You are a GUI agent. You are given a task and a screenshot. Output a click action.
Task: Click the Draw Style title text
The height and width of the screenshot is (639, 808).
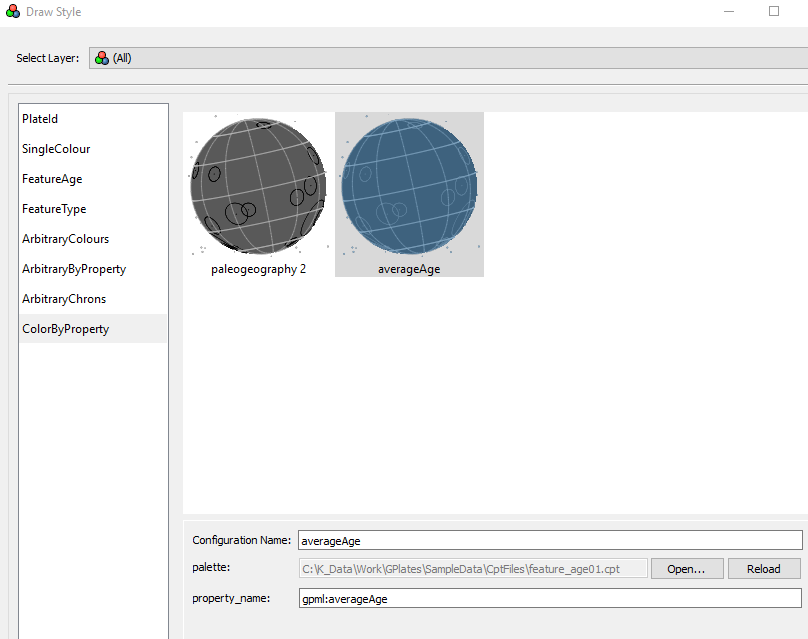click(x=54, y=12)
